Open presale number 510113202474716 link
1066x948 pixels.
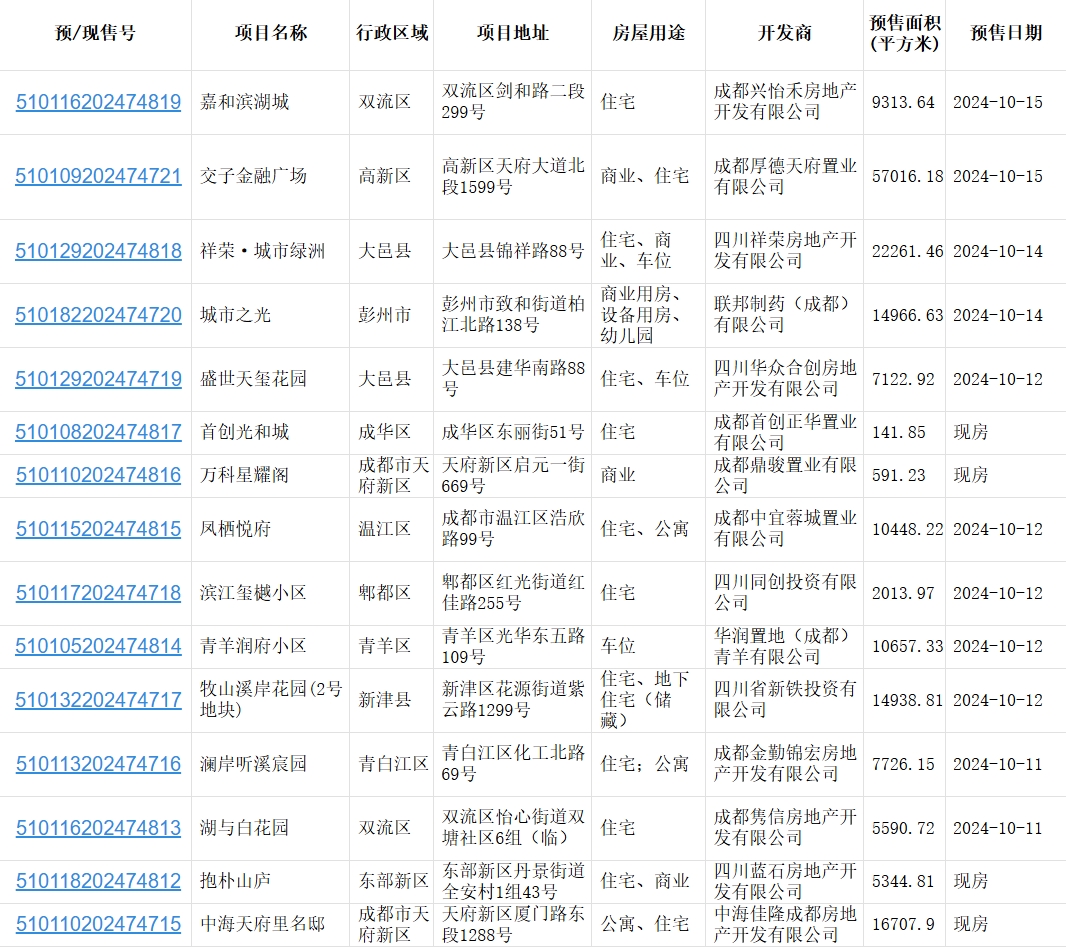[99, 764]
